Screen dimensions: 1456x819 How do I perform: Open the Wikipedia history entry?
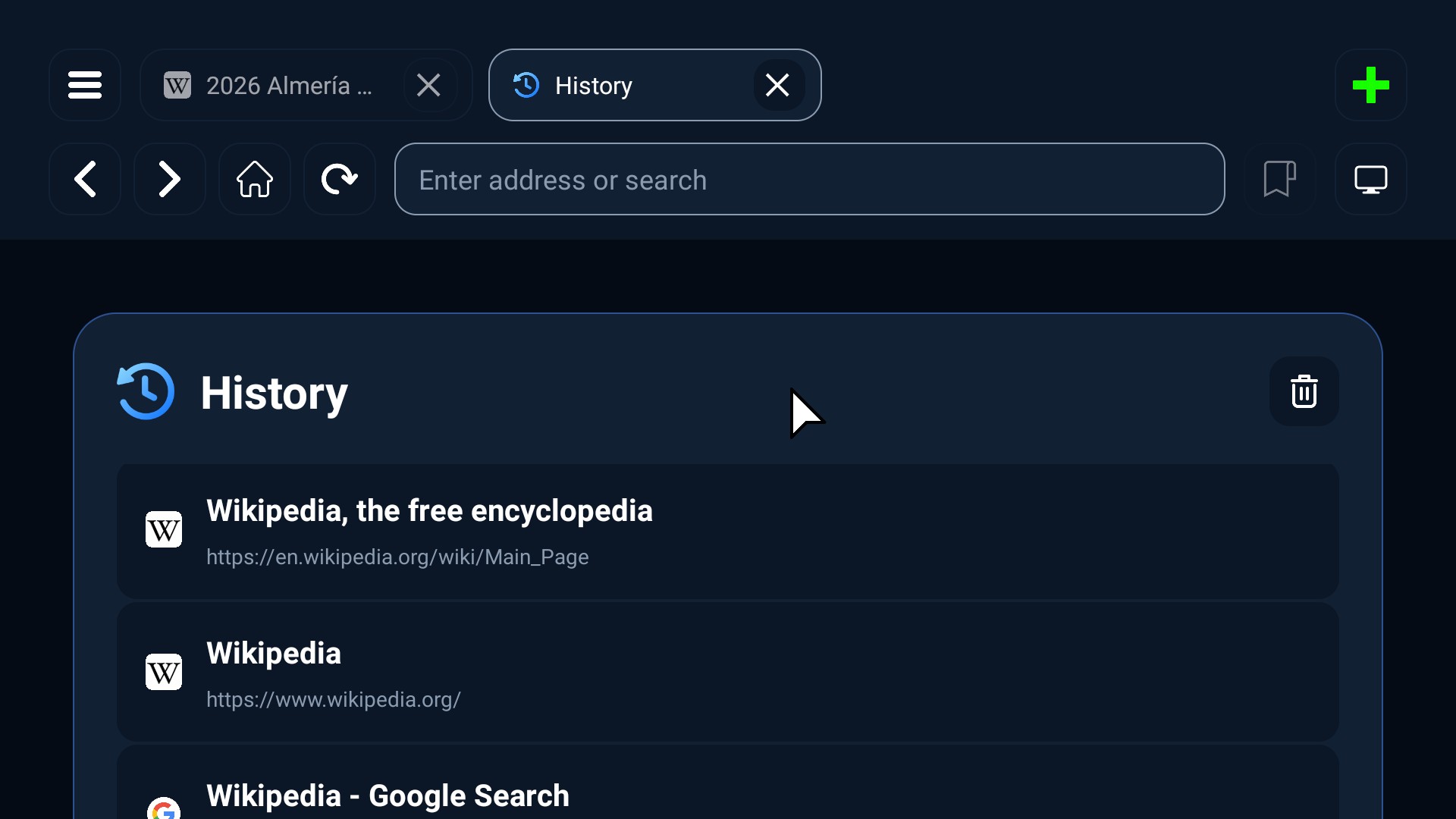tap(728, 672)
